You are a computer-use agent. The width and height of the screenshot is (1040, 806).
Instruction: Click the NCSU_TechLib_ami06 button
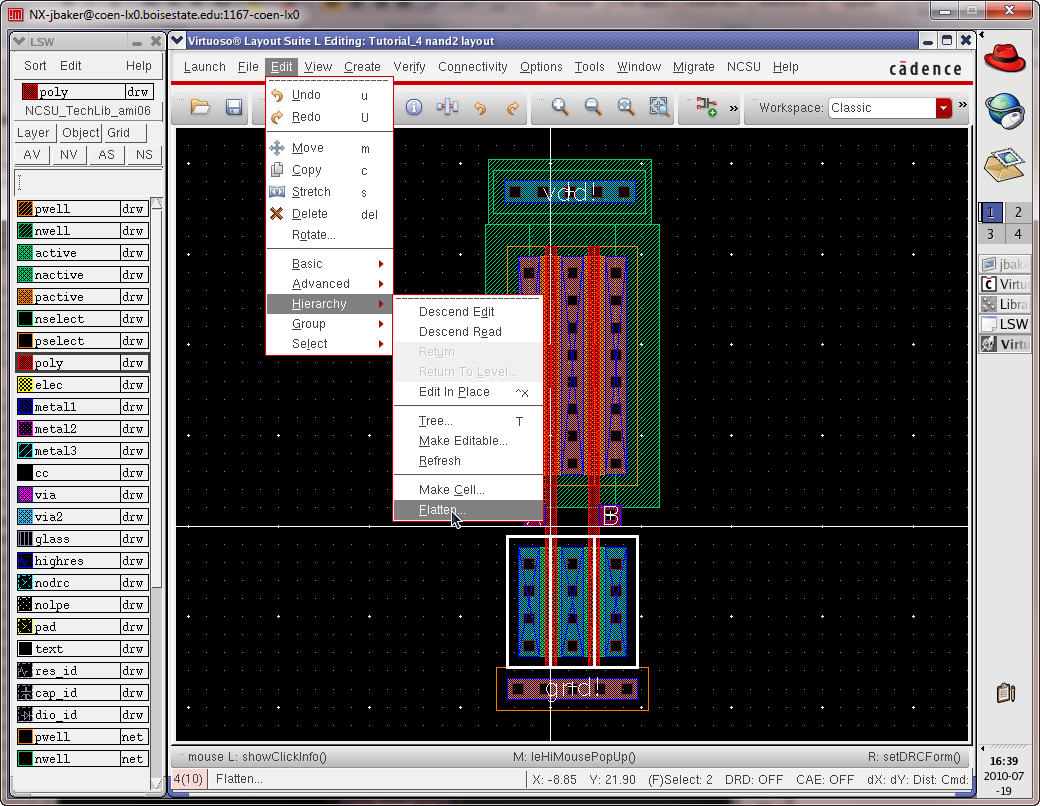tap(88, 111)
